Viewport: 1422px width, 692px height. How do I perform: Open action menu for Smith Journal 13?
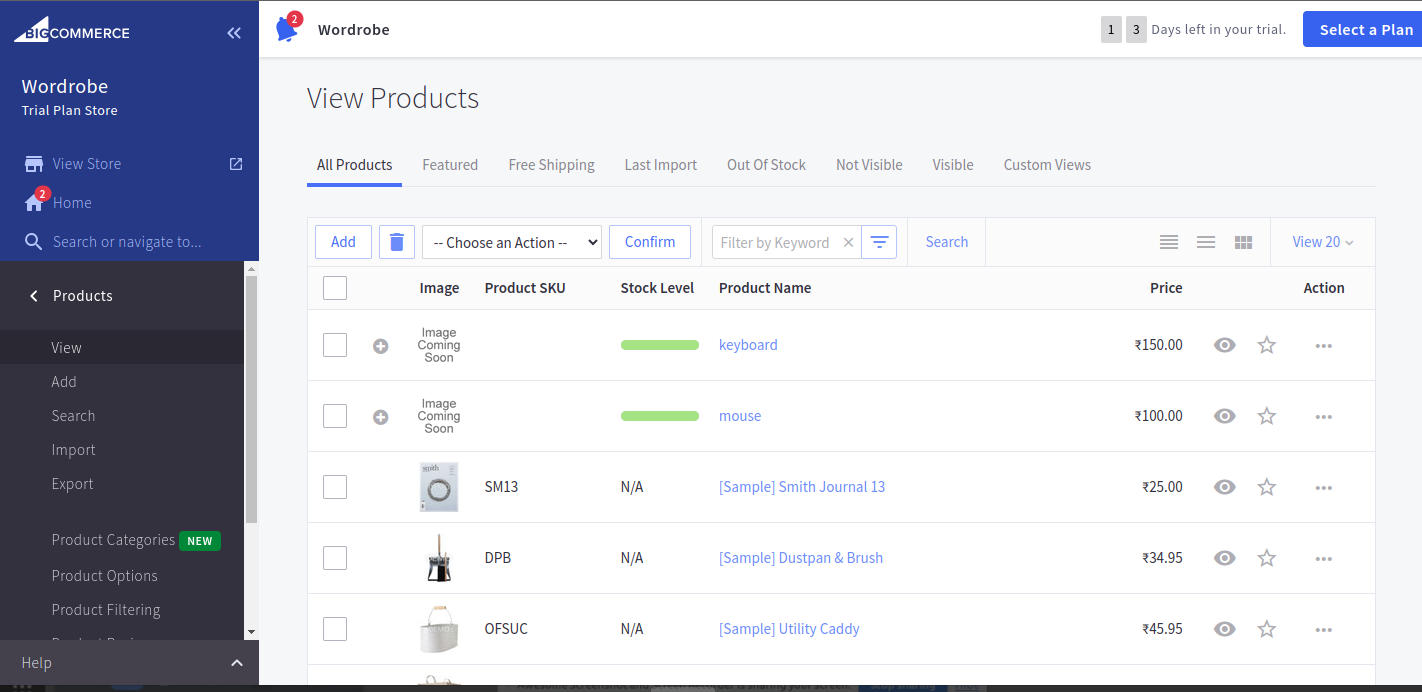[x=1324, y=487]
